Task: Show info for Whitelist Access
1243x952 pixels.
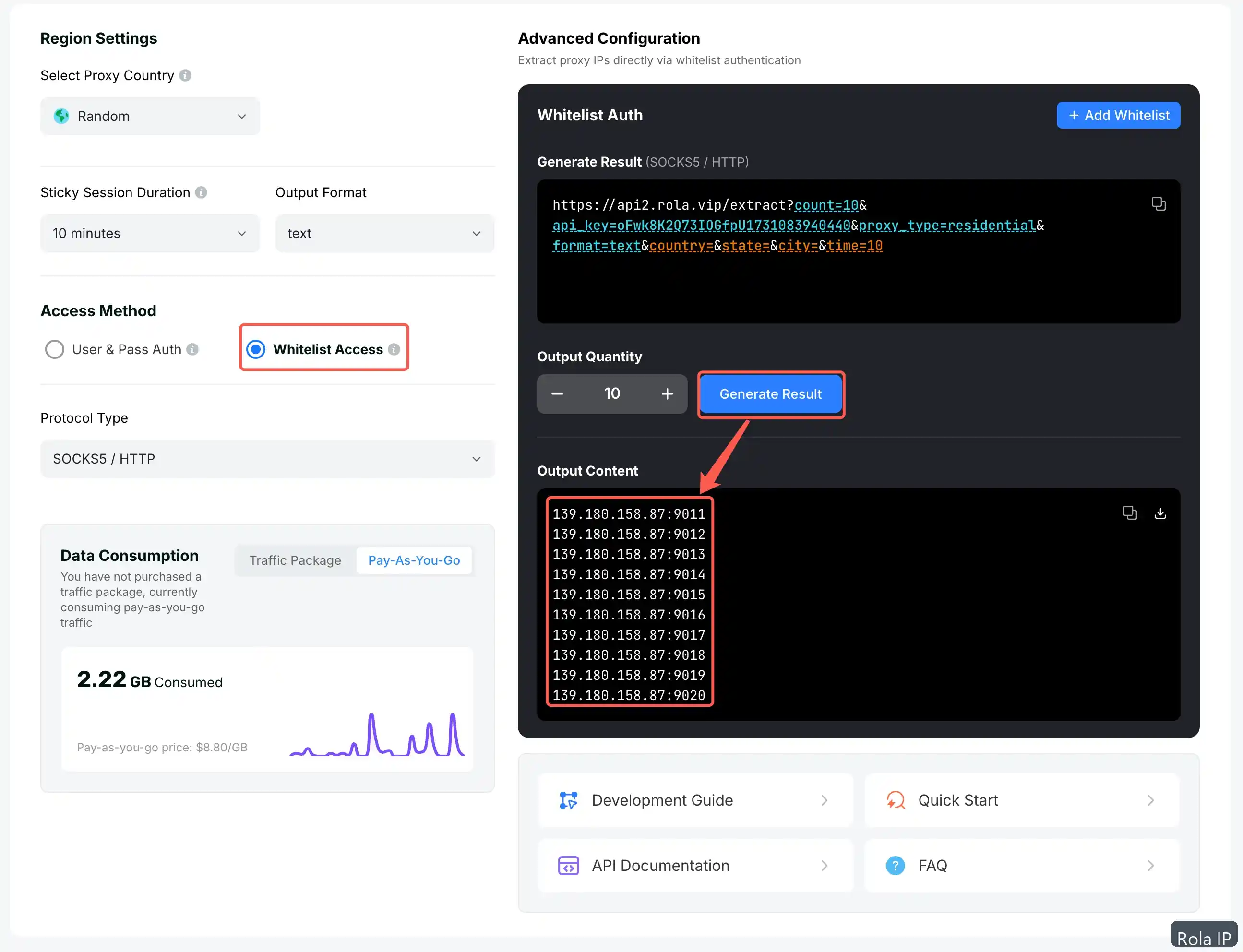Action: coord(394,350)
